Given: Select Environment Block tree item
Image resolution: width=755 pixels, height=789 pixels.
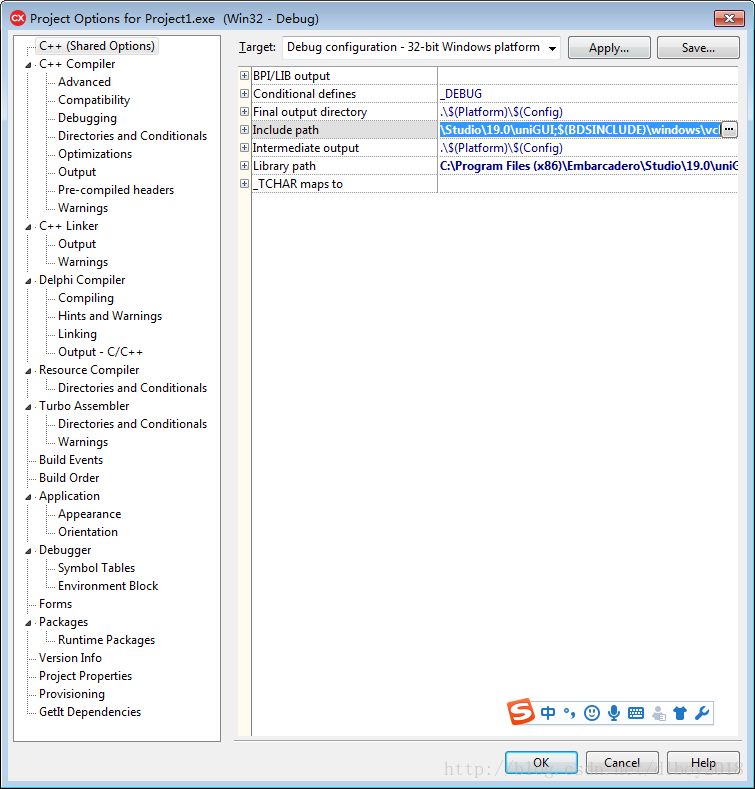Looking at the screenshot, I should pyautogui.click(x=108, y=586).
